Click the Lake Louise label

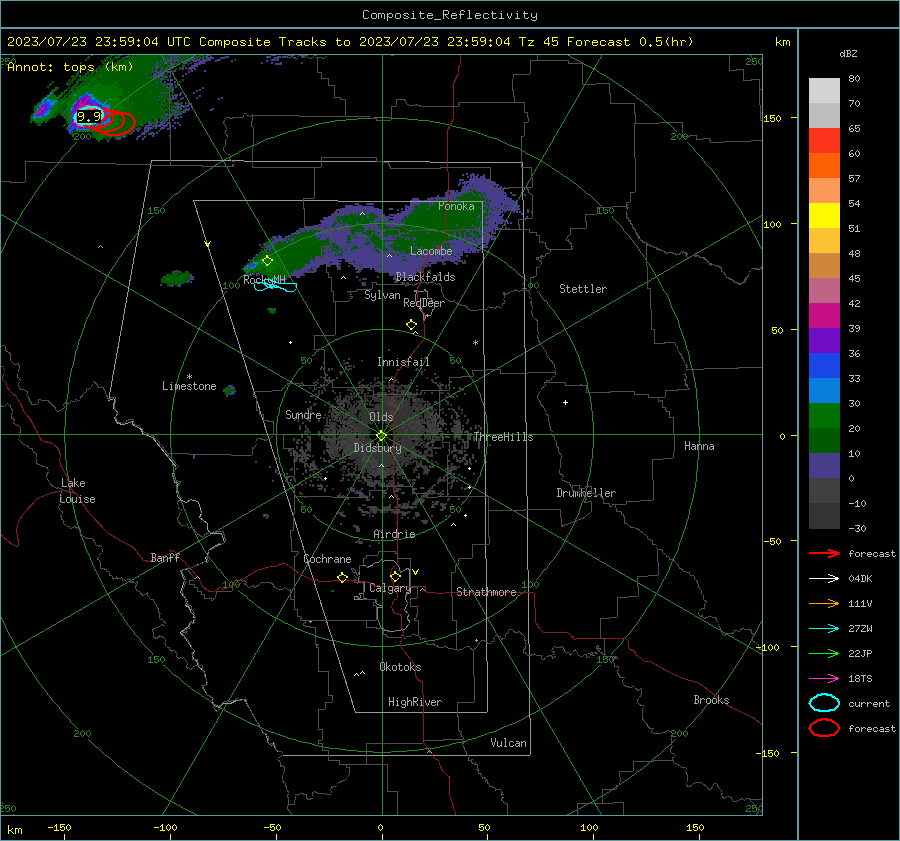77,491
